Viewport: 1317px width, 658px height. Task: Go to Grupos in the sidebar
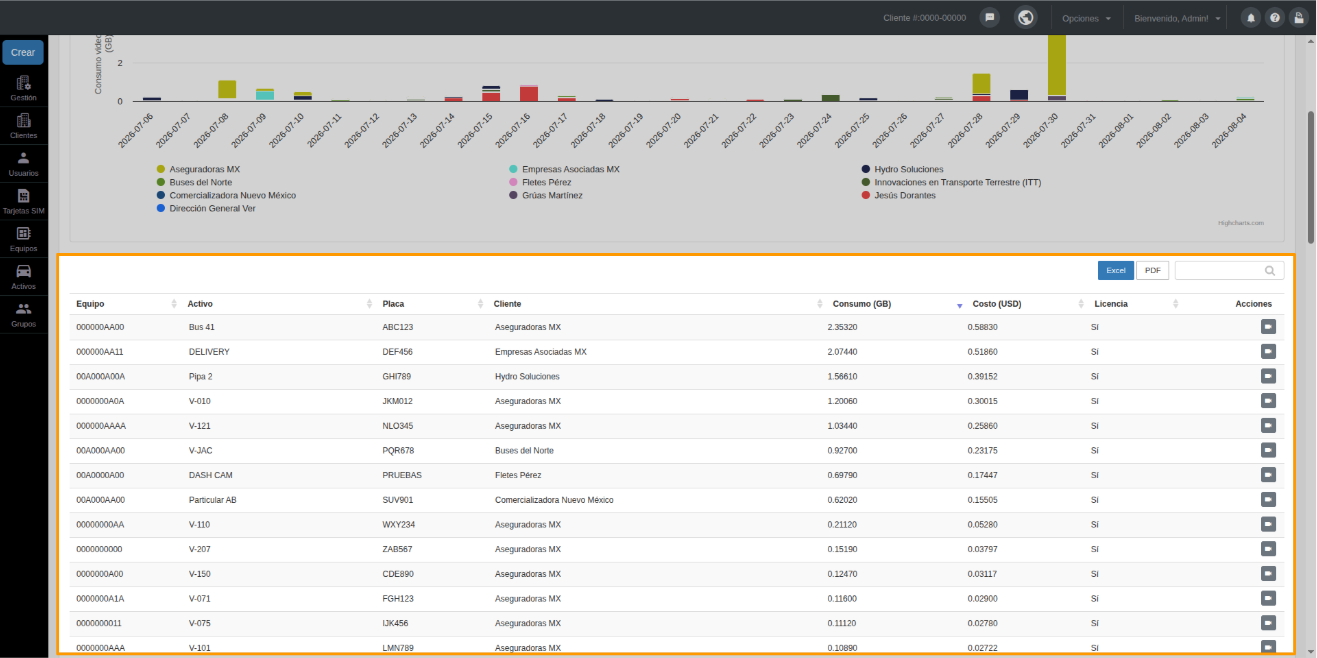23,315
